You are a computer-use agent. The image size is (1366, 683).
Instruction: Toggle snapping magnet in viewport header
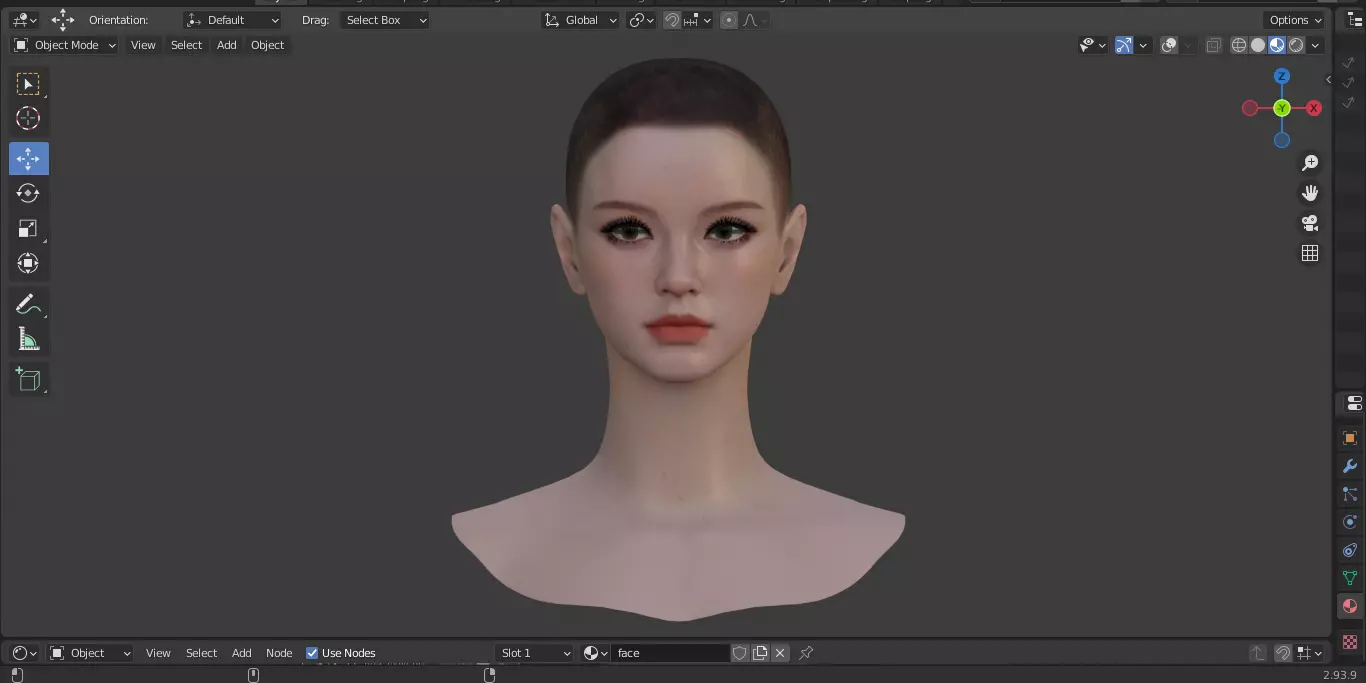click(x=673, y=20)
